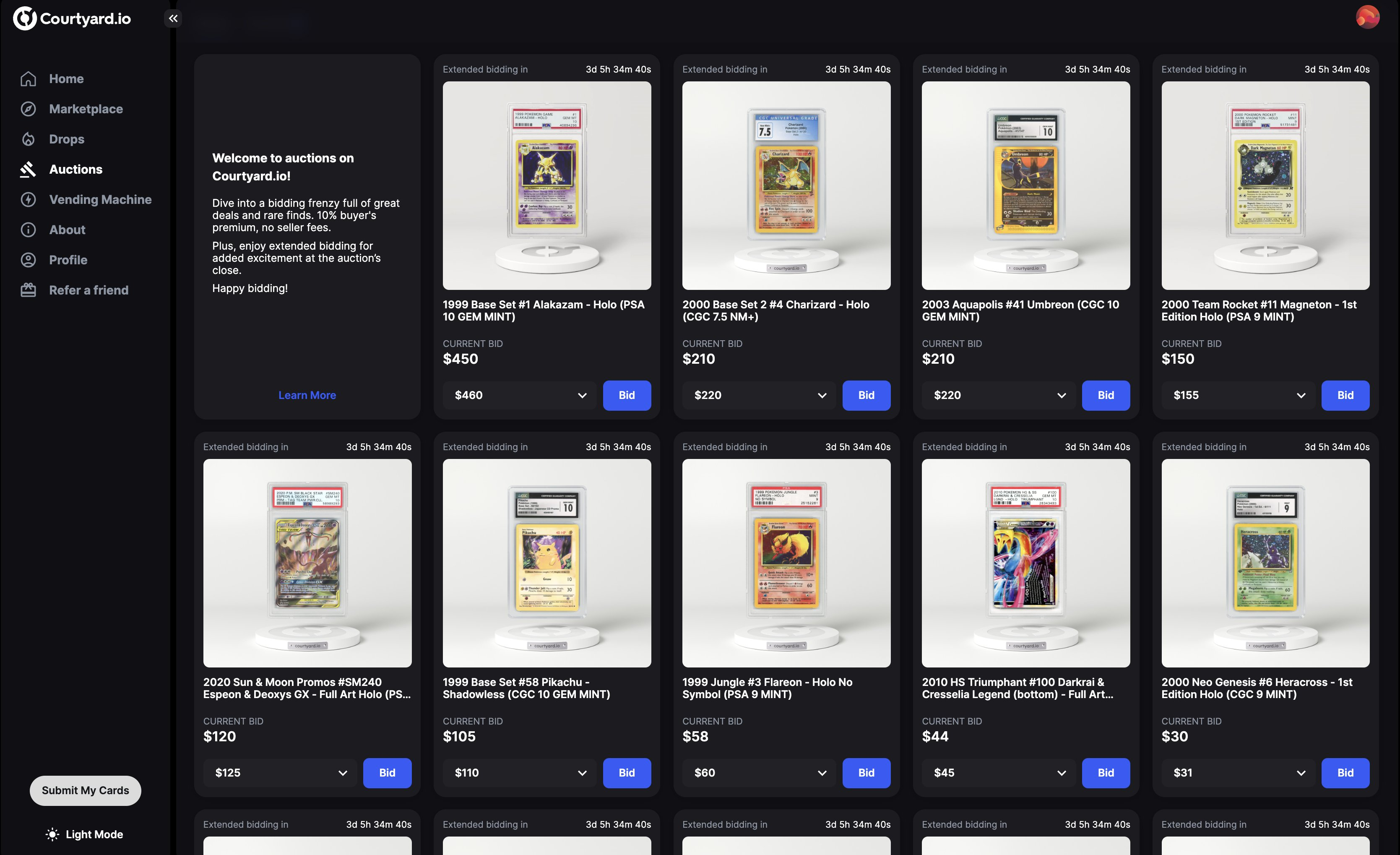Image resolution: width=1400 pixels, height=855 pixels.
Task: Click the Submit My Cards button
Action: click(85, 790)
